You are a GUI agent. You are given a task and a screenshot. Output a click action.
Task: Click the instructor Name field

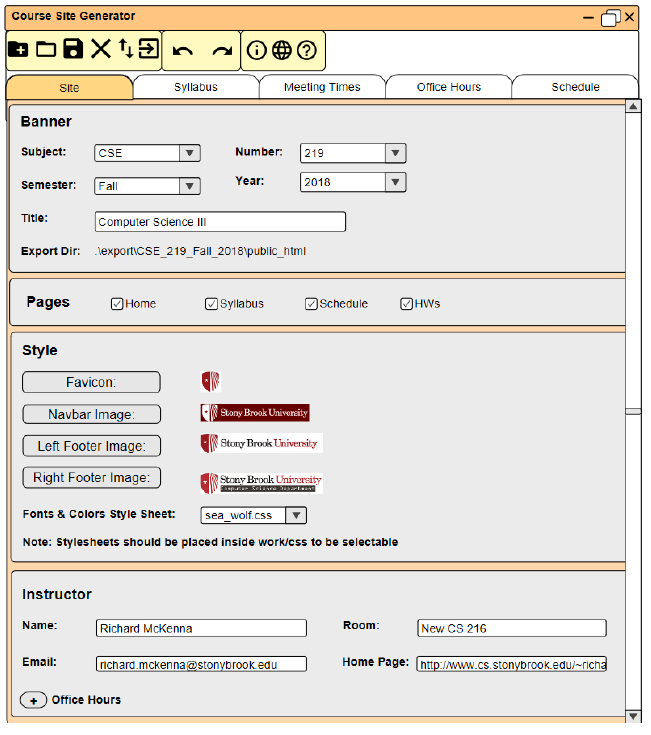click(202, 629)
